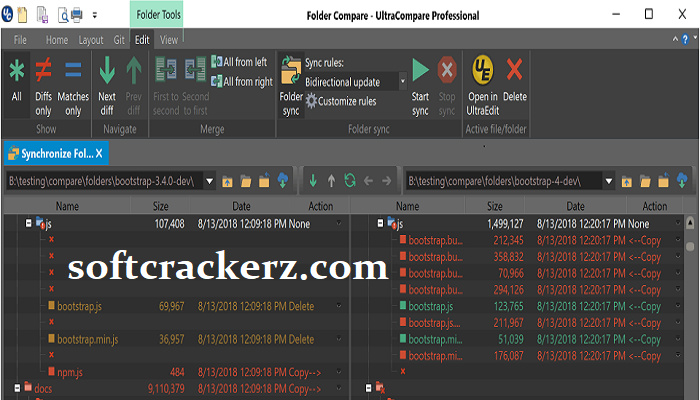Open the Git ribbon tab
700x400 pixels.
[x=119, y=40]
